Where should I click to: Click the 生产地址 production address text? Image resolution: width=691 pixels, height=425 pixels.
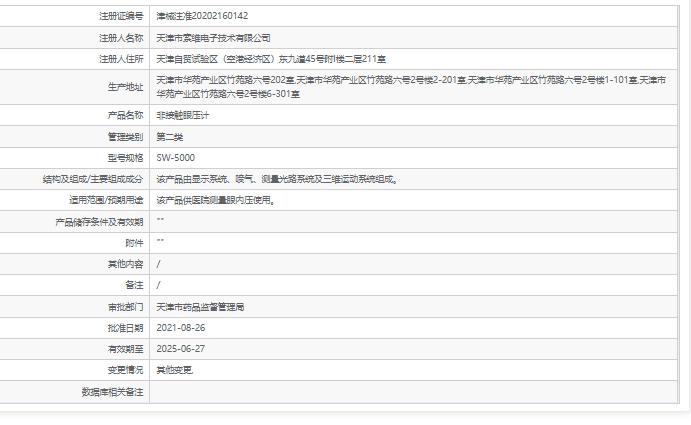(410, 86)
